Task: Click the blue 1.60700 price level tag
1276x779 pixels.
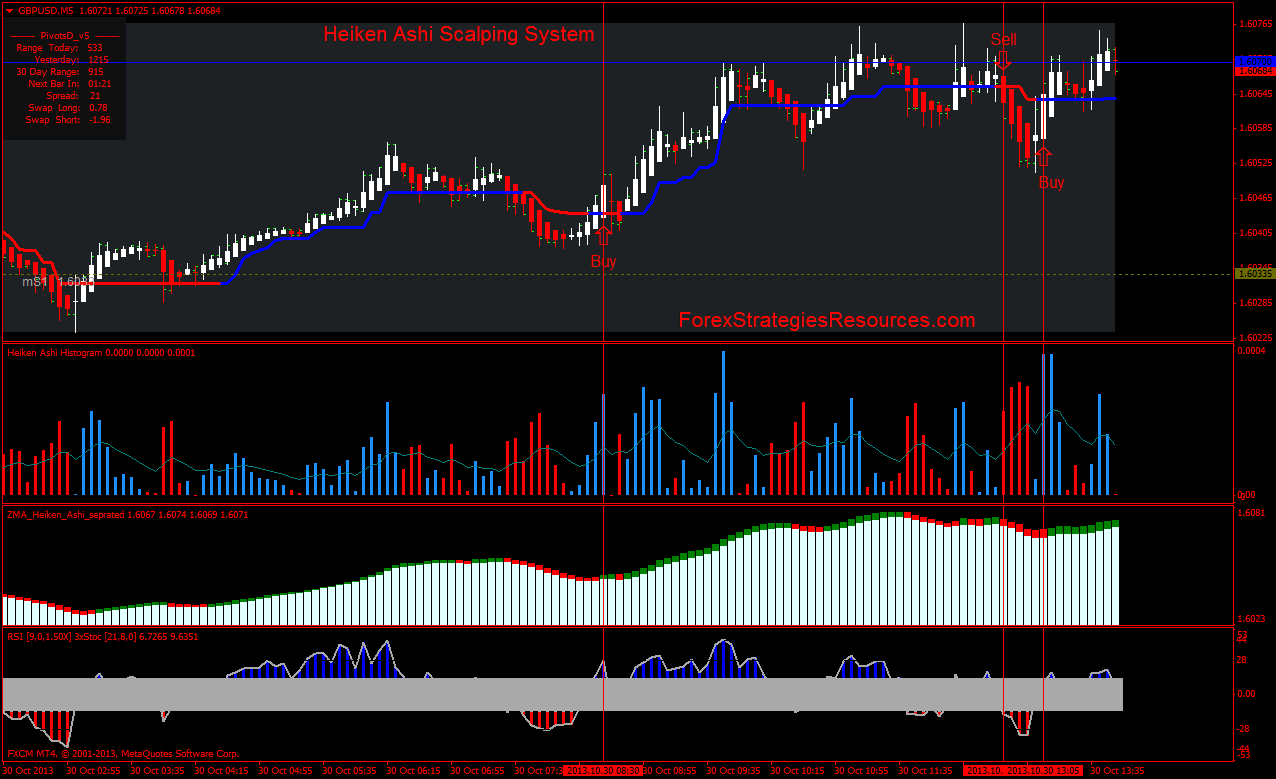Action: pyautogui.click(x=1254, y=61)
